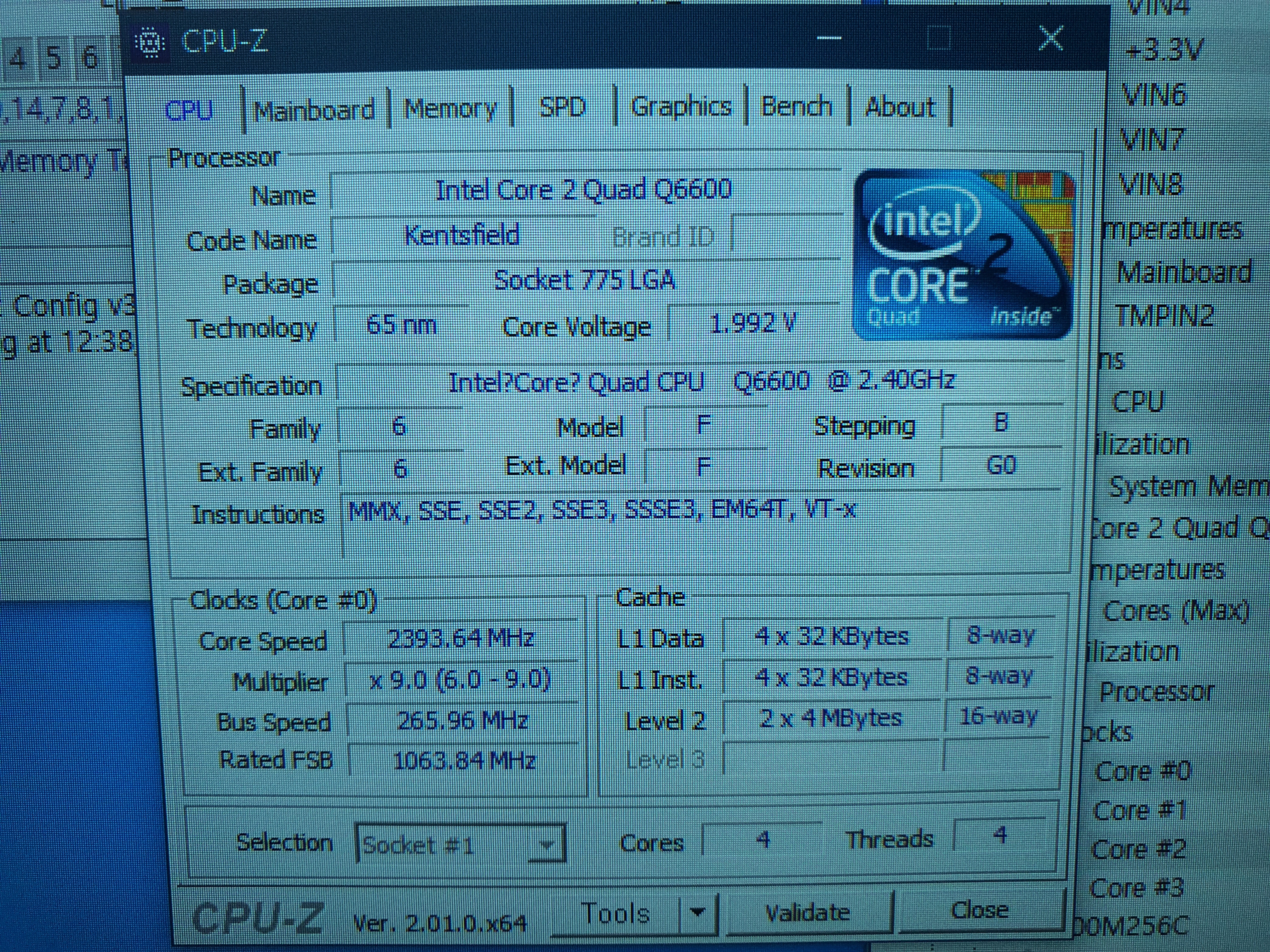Select 'VIN7' in the background monitor window
This screenshot has width=1270, height=952.
pos(1152,139)
